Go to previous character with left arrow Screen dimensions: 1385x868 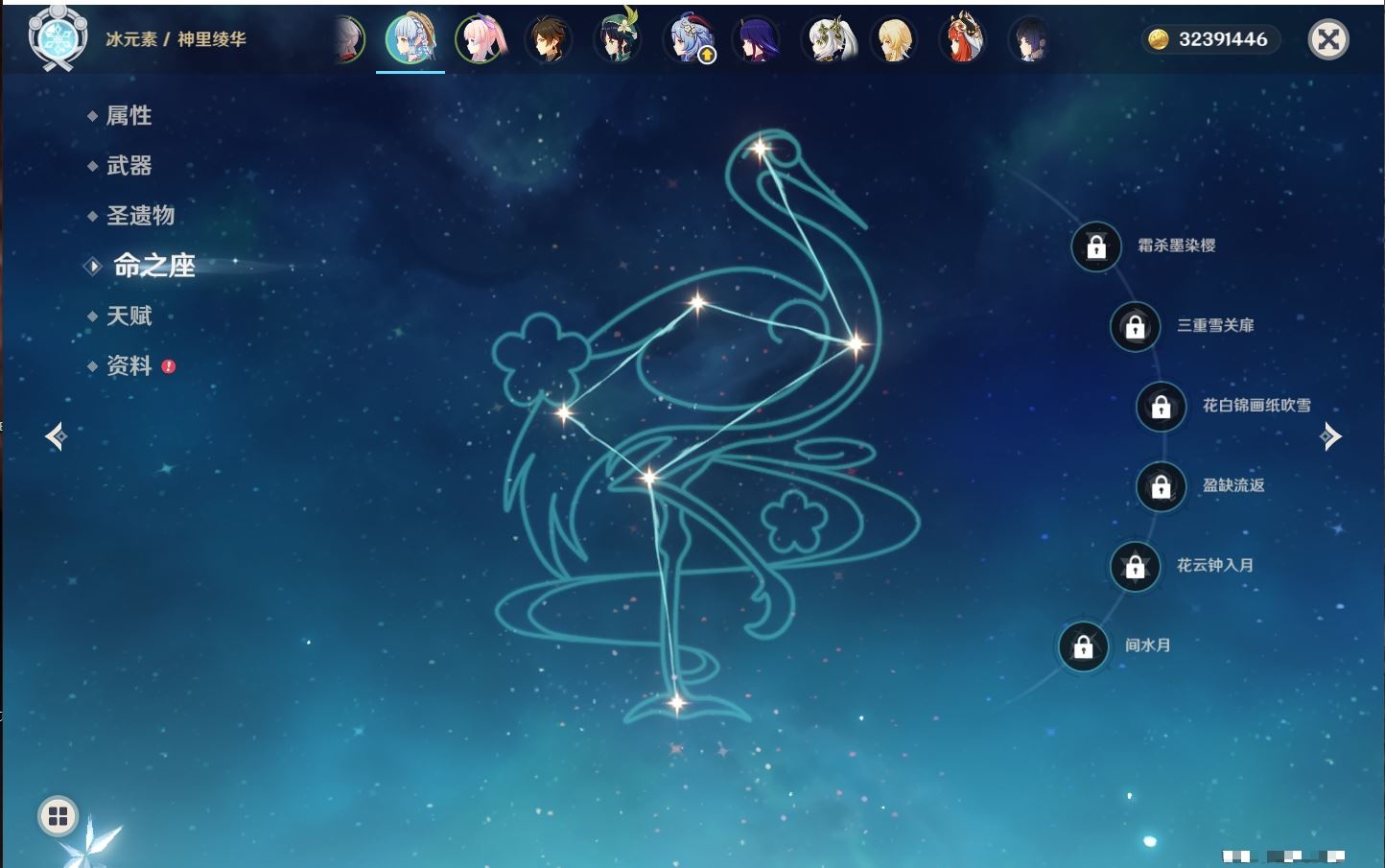coord(56,436)
